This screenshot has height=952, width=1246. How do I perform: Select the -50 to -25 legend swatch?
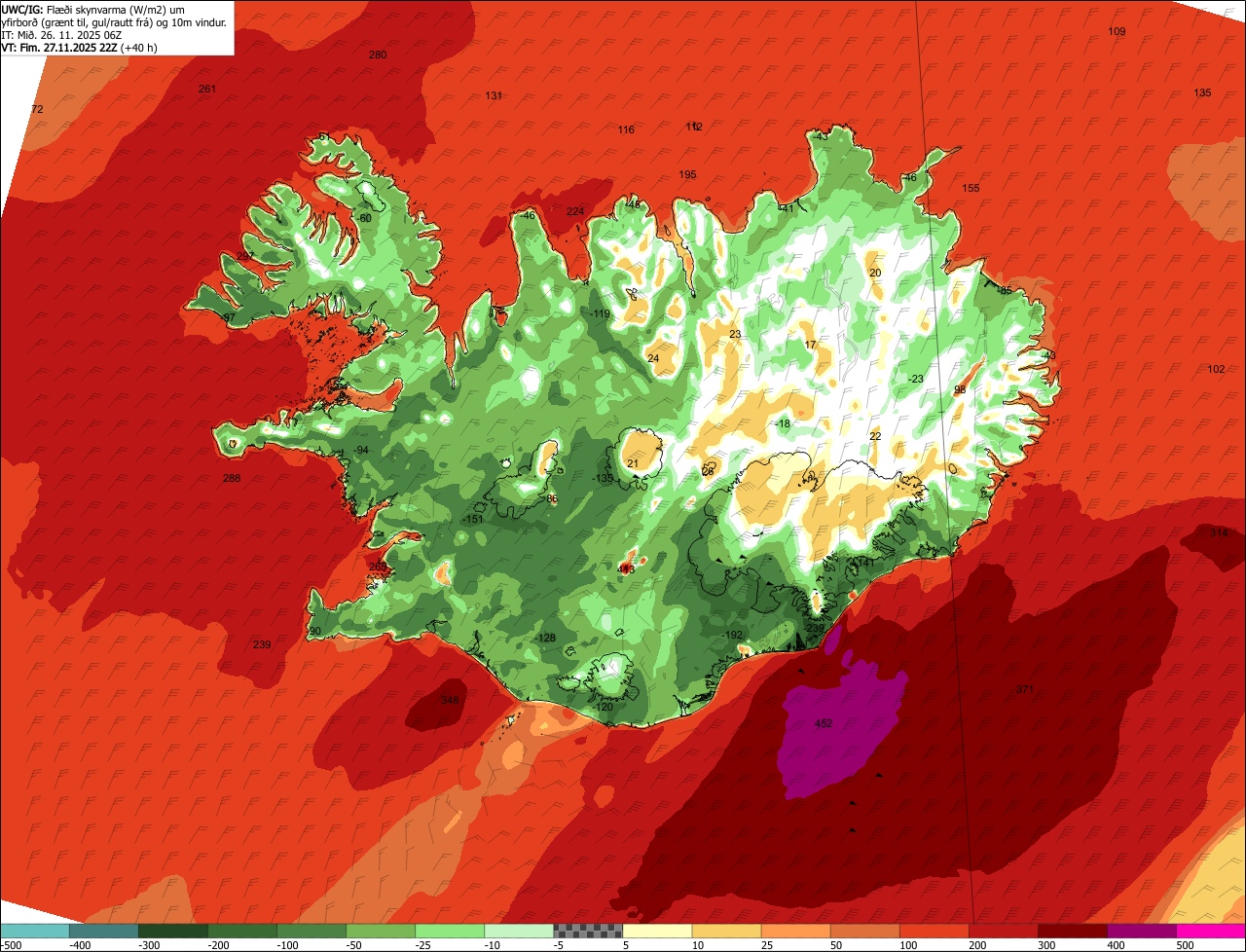point(381,932)
